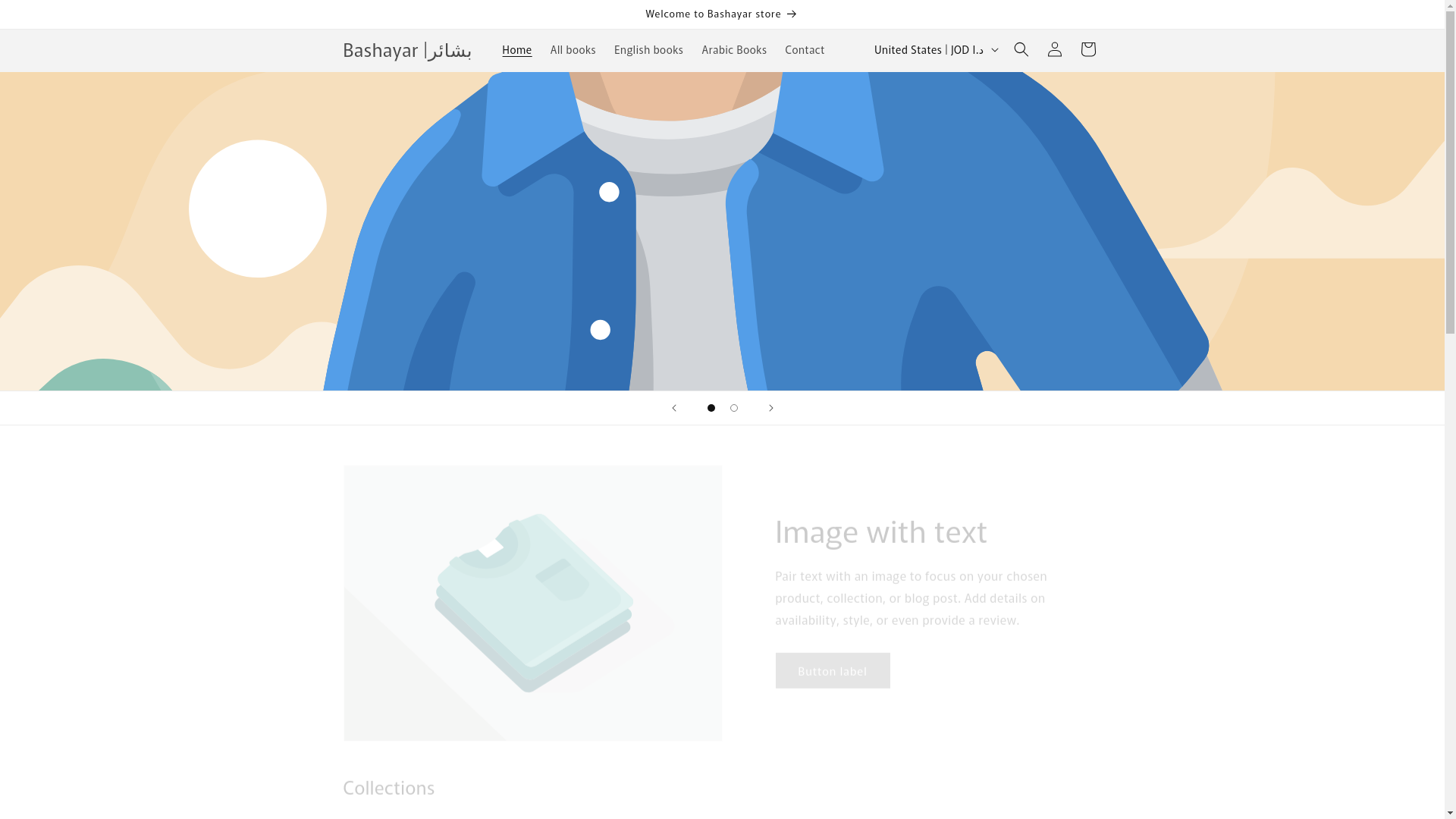Select the first slideshow dot
The width and height of the screenshot is (1456, 819).
tap(711, 408)
